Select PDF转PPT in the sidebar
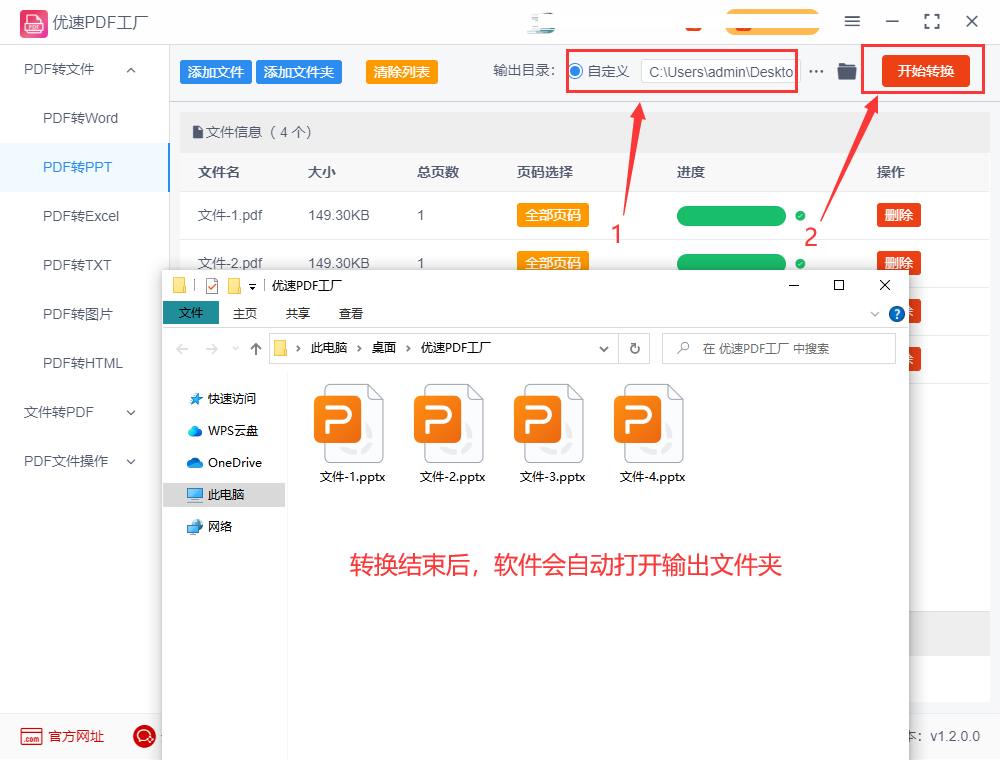Screen dimensions: 1000x760 (x=77, y=168)
